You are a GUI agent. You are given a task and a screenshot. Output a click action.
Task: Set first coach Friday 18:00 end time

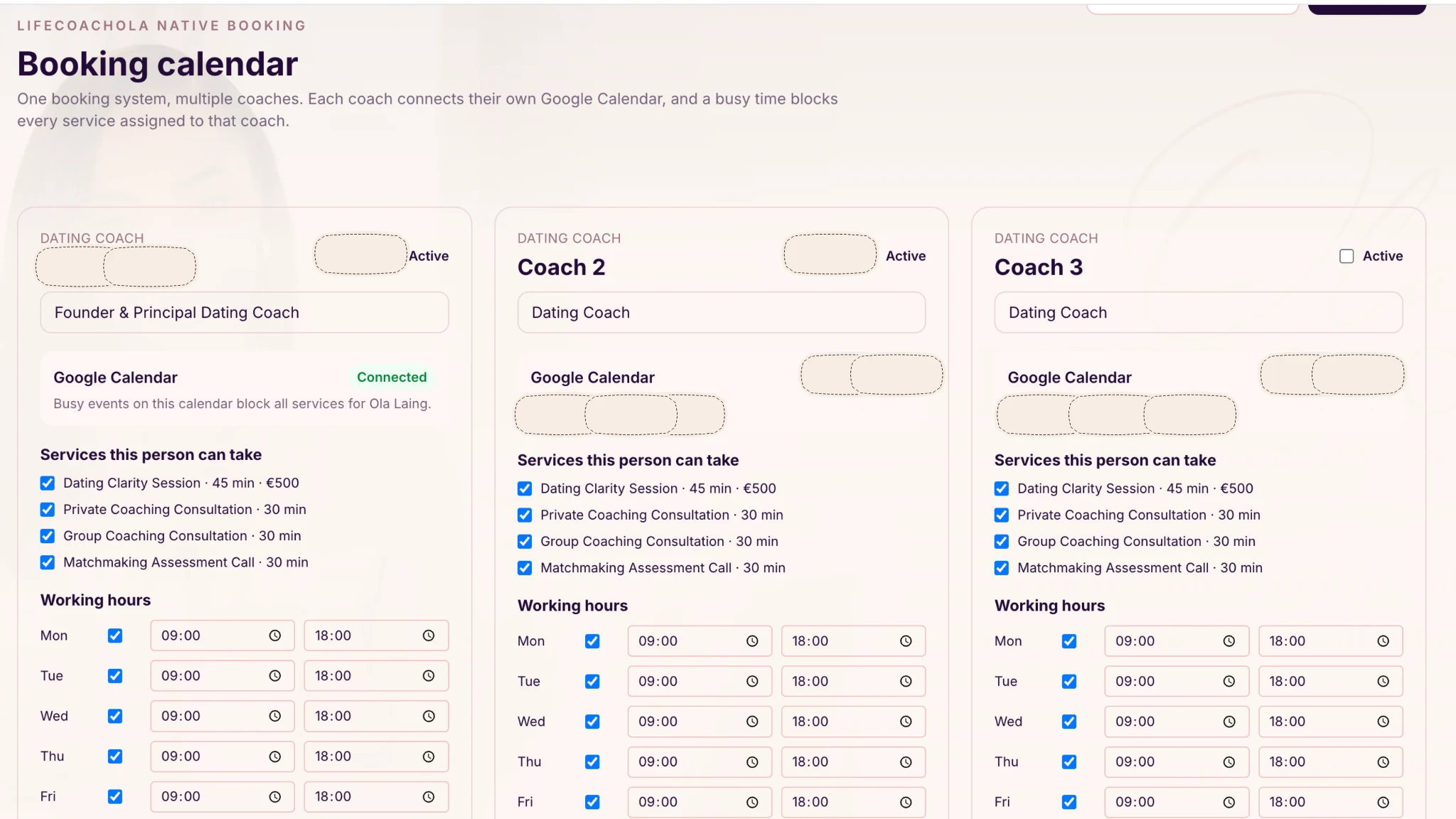(x=376, y=797)
